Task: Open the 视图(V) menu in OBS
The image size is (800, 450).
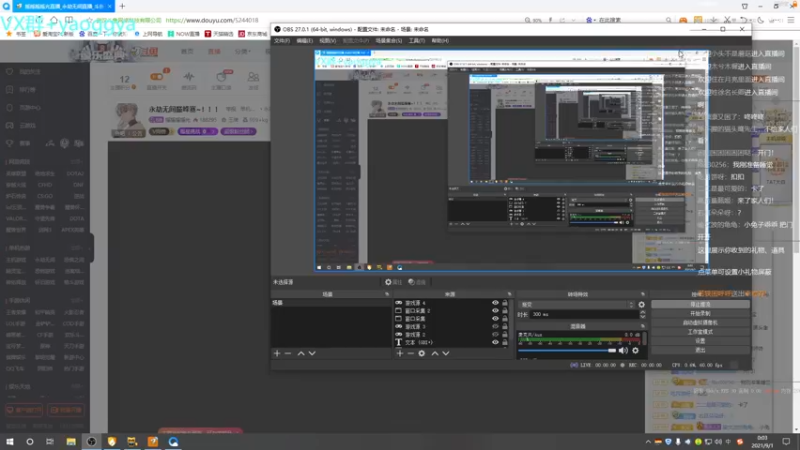Action: pos(328,41)
